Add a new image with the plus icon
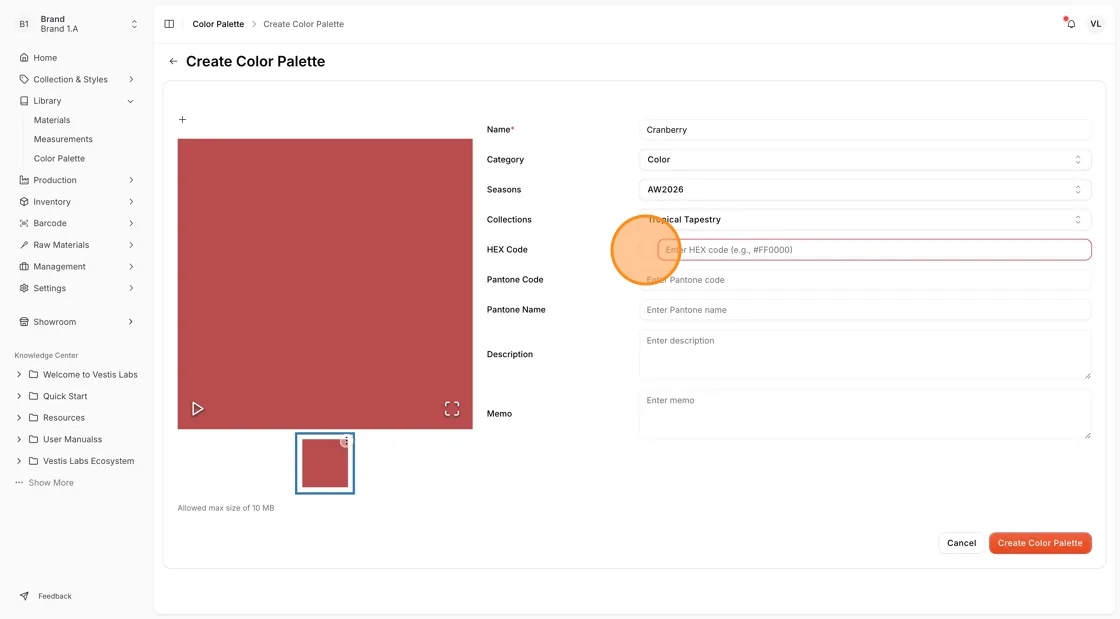Screen dimensions: 1120x619 tap(182, 119)
